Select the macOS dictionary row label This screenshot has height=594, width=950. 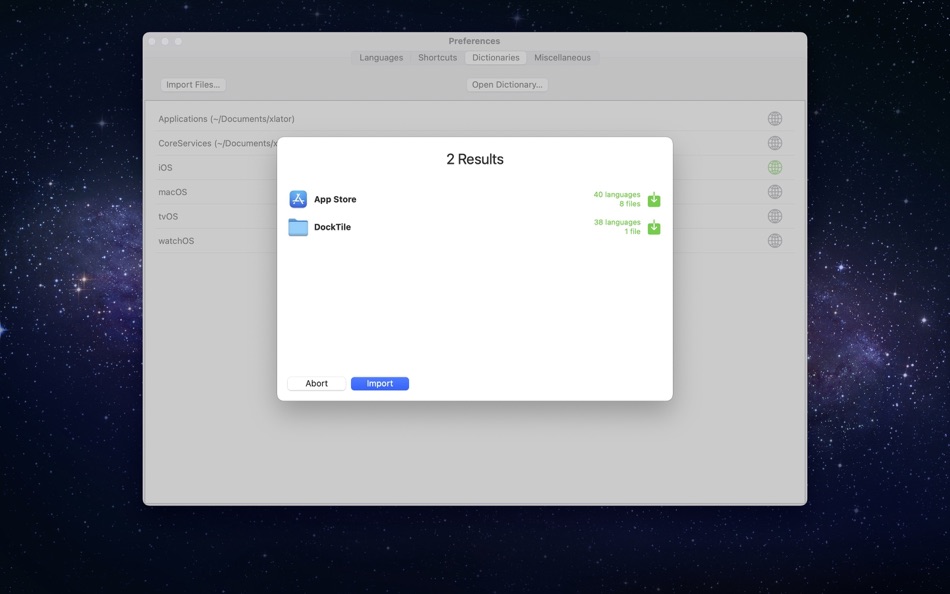tap(173, 192)
